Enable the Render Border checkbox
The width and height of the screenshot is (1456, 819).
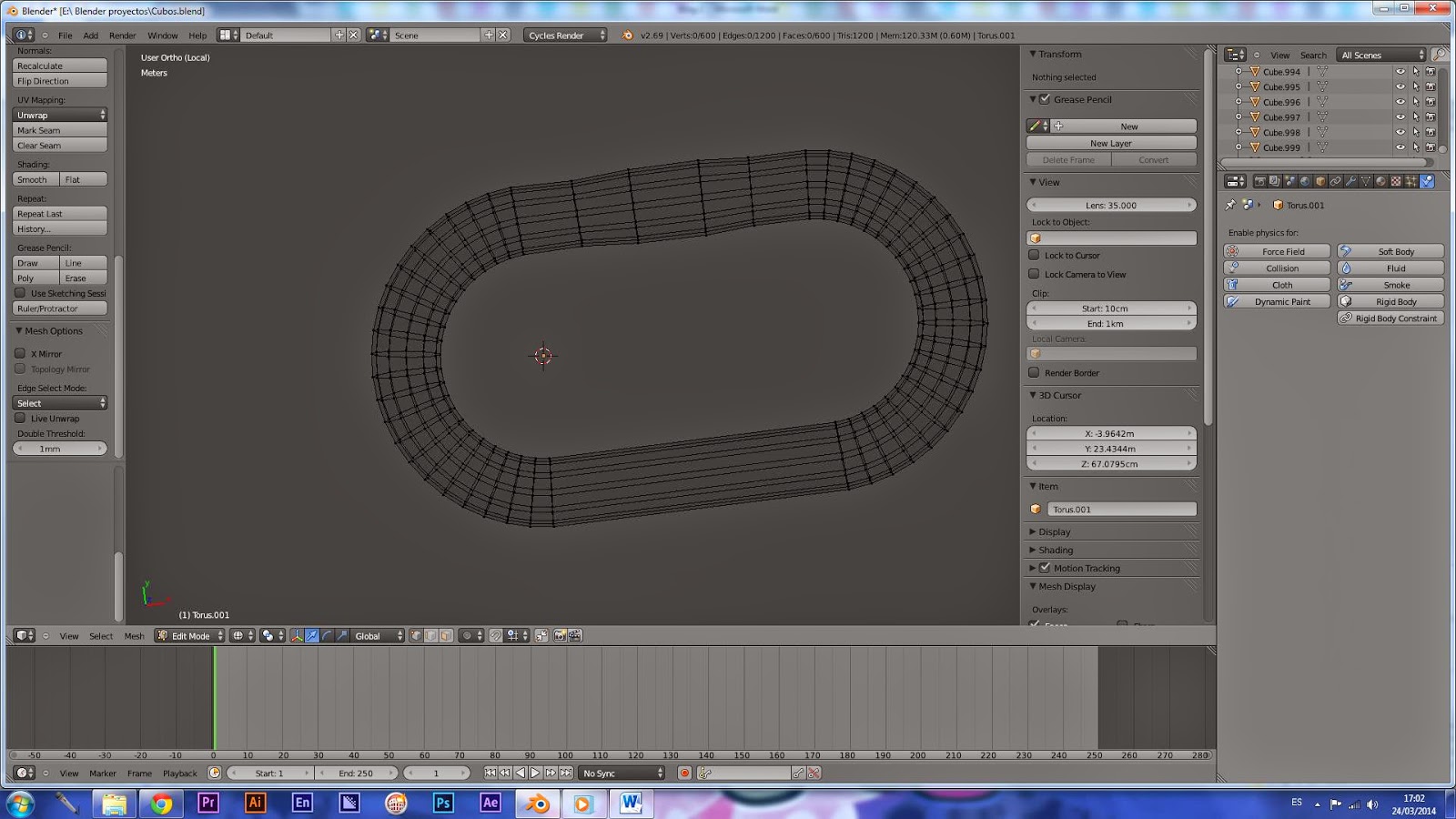pyautogui.click(x=1034, y=372)
